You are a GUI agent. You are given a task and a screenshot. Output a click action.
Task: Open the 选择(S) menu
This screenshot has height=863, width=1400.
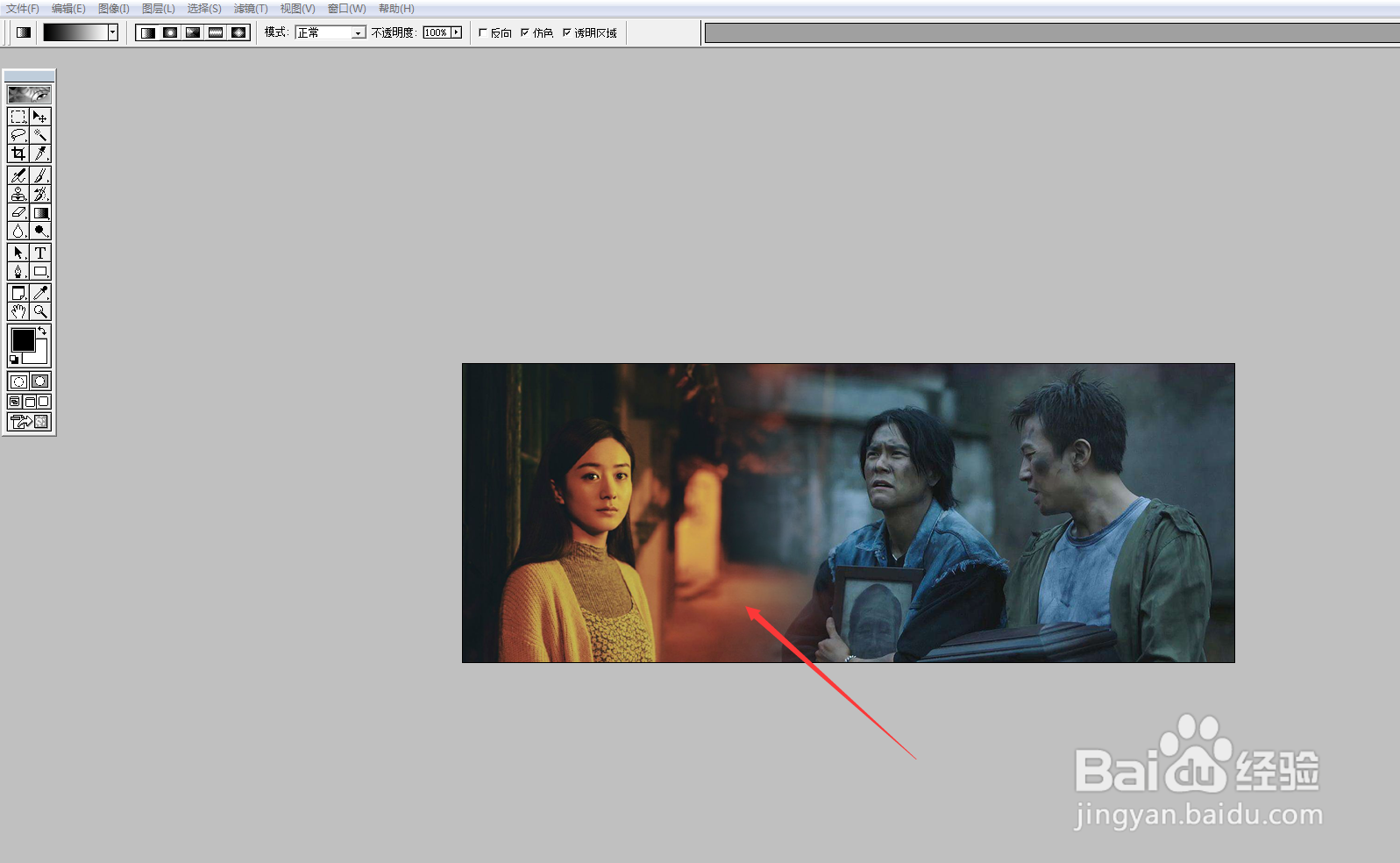[x=204, y=9]
